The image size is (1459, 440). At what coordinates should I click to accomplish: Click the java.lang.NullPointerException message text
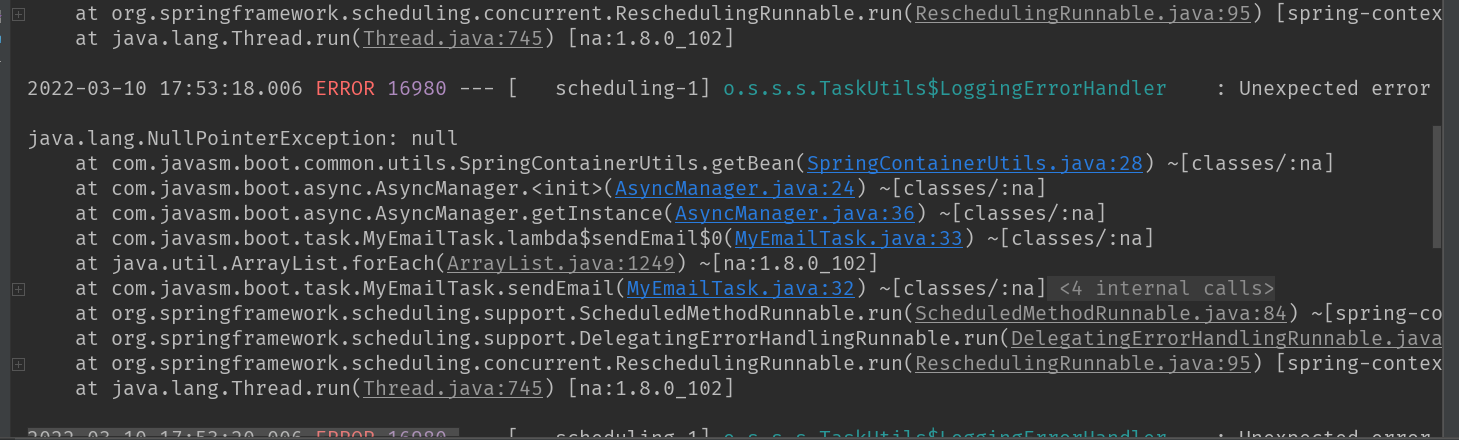pos(243,138)
